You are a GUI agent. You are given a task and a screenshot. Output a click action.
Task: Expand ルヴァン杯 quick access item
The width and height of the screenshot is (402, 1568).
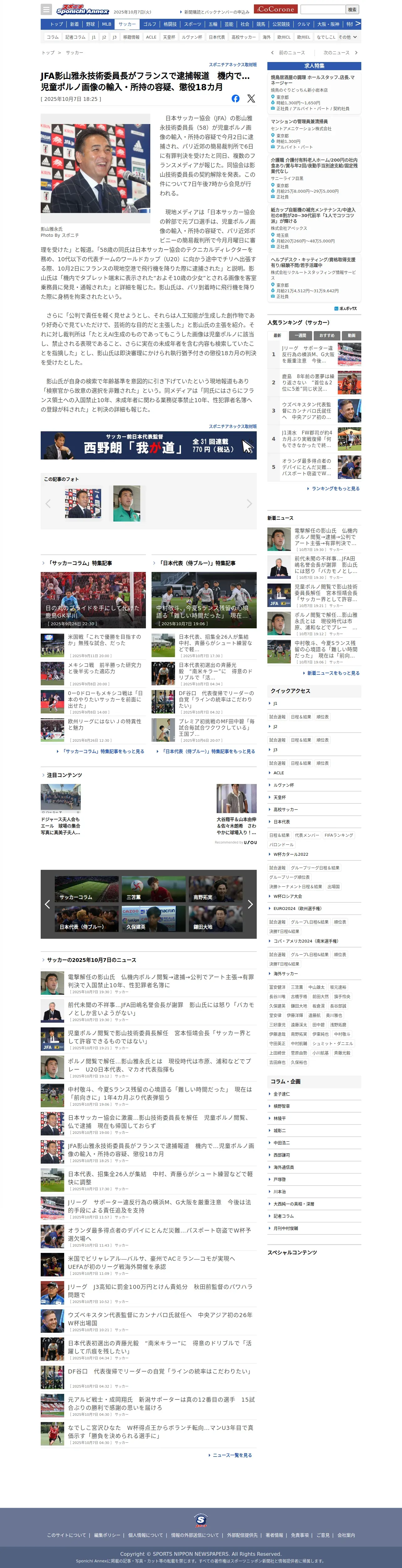tap(314, 785)
